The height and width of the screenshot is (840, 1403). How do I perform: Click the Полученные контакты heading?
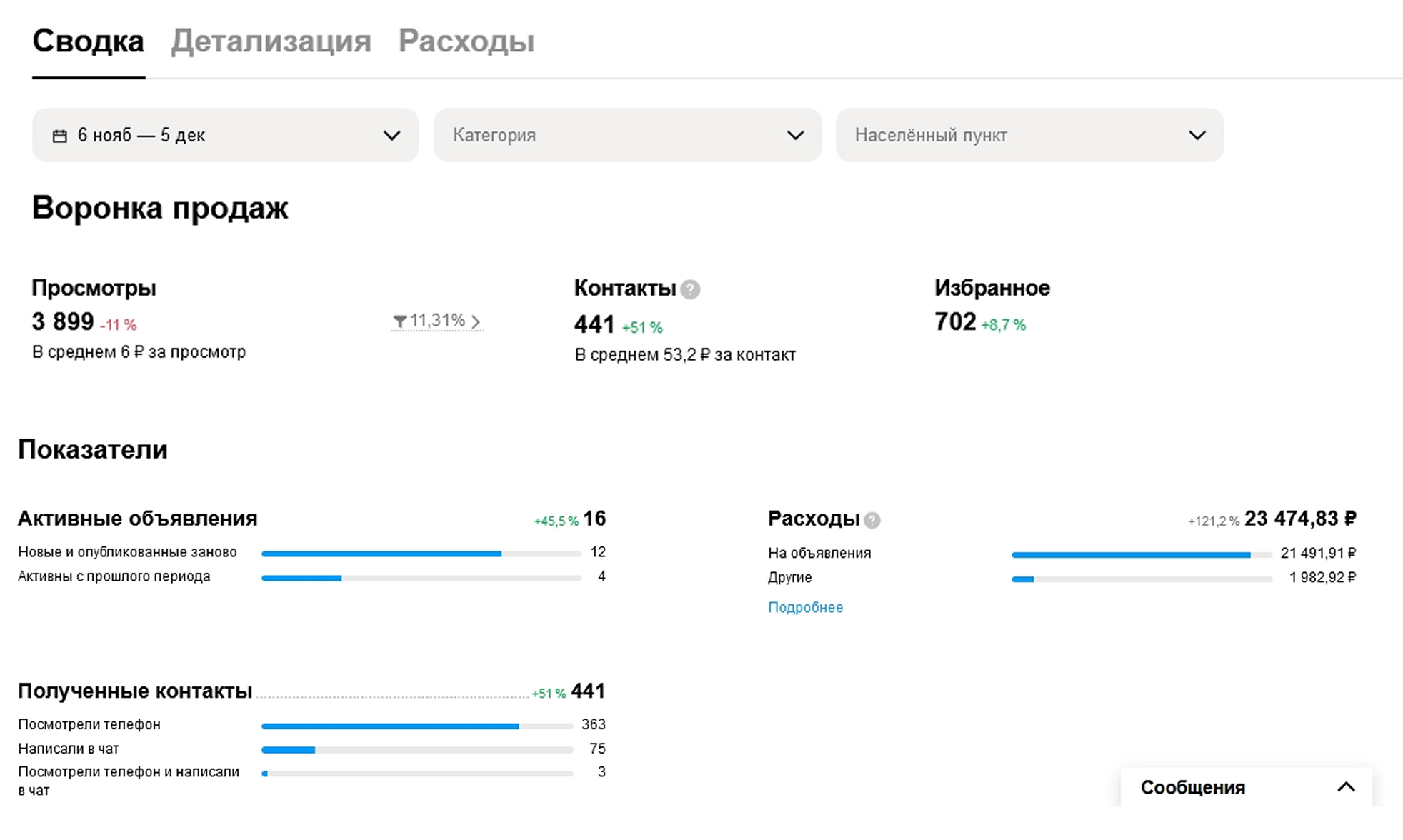point(135,691)
